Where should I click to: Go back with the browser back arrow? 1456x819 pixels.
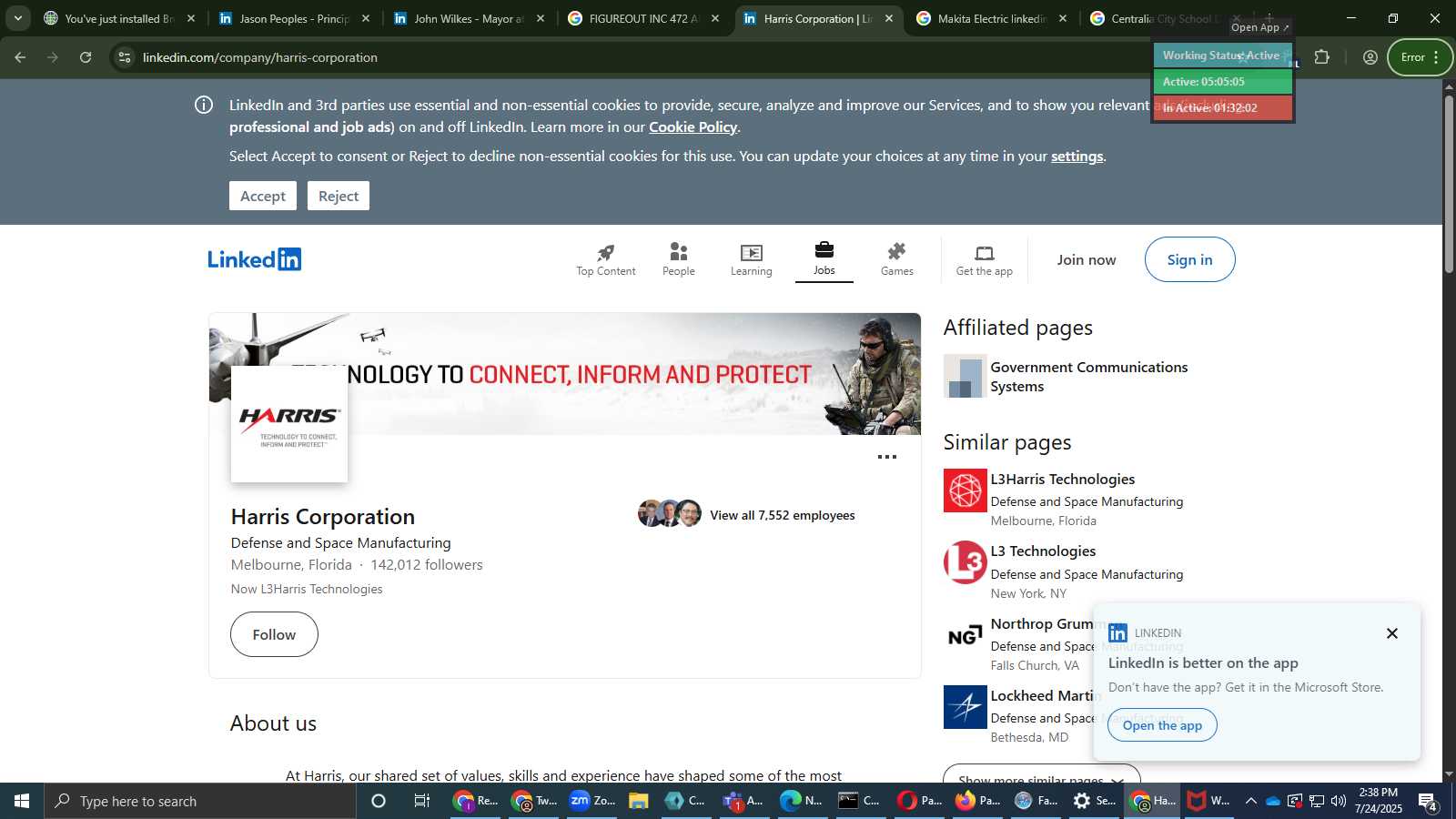[20, 57]
